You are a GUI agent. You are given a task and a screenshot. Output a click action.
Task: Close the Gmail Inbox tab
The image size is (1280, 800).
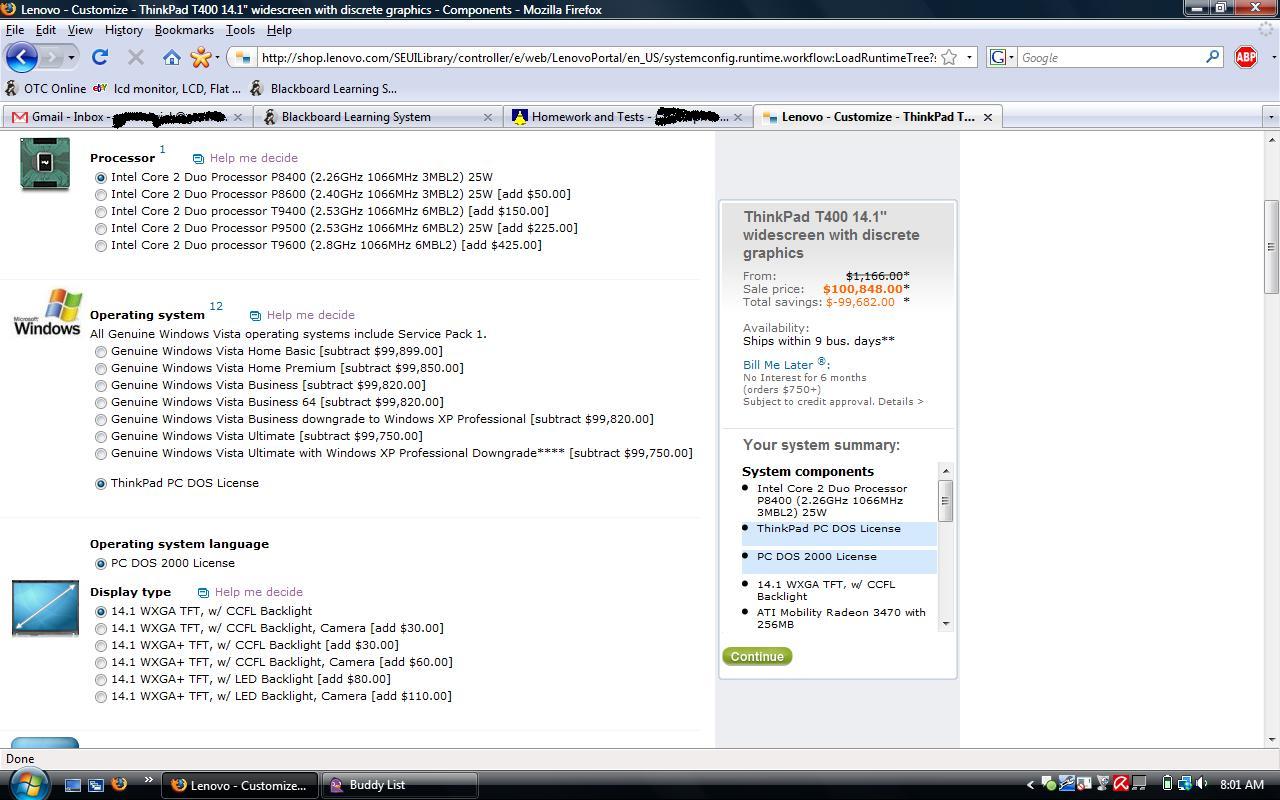237,117
